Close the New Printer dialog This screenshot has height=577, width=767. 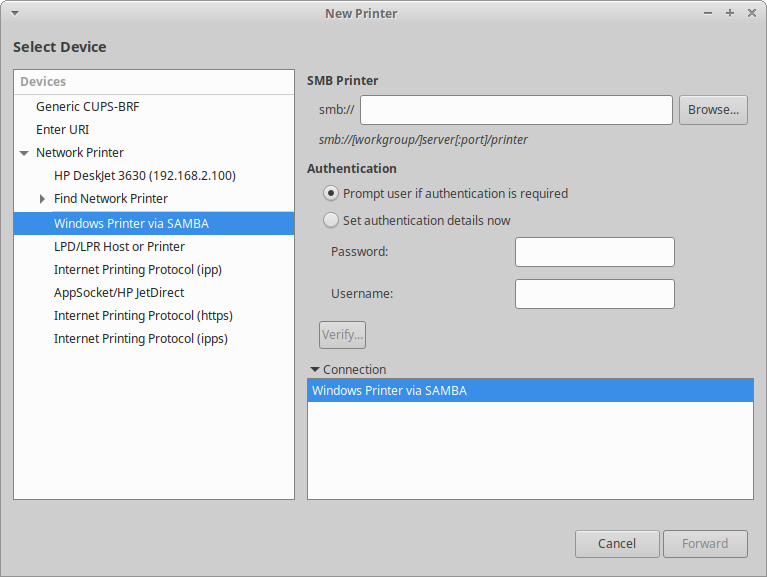(750, 13)
